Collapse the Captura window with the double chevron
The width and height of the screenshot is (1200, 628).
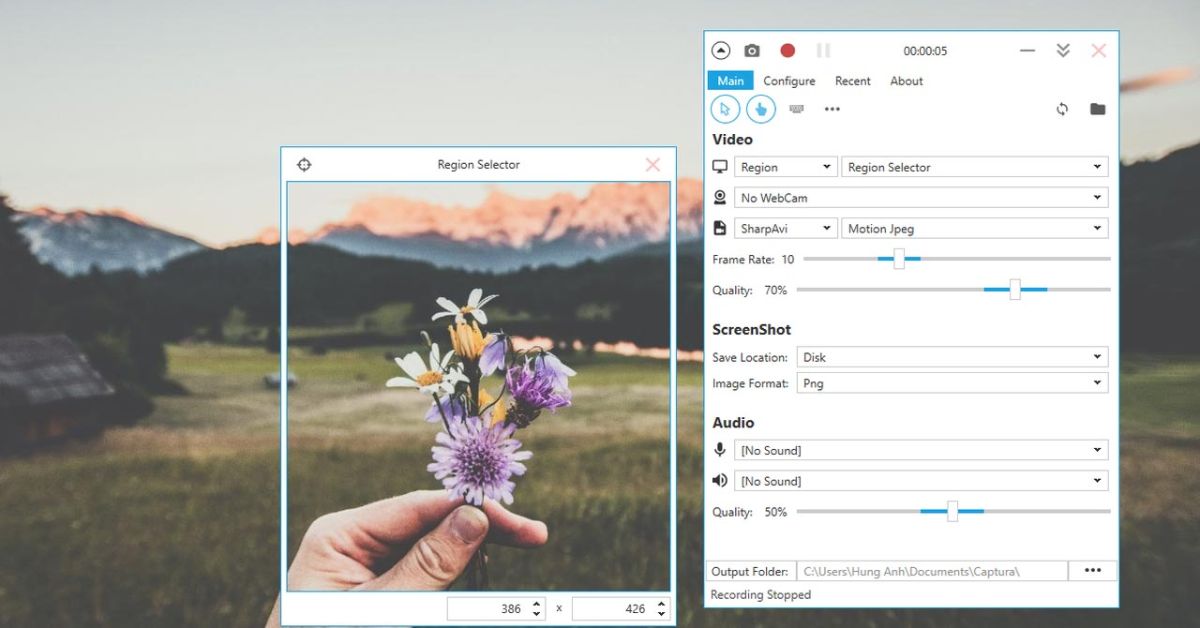(1063, 51)
